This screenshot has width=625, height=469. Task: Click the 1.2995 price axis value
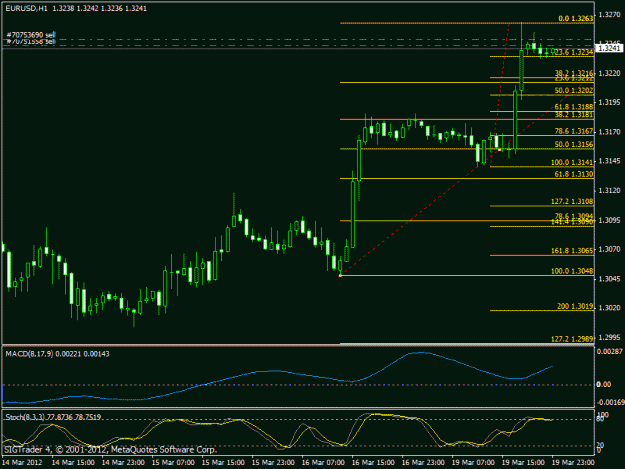[x=609, y=337]
